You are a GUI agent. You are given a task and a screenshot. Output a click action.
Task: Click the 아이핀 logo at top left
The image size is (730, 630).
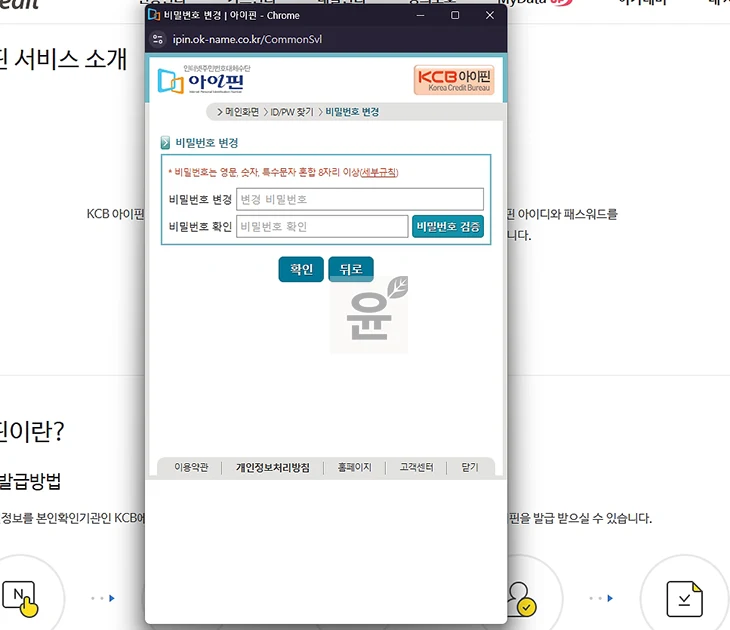pos(203,80)
